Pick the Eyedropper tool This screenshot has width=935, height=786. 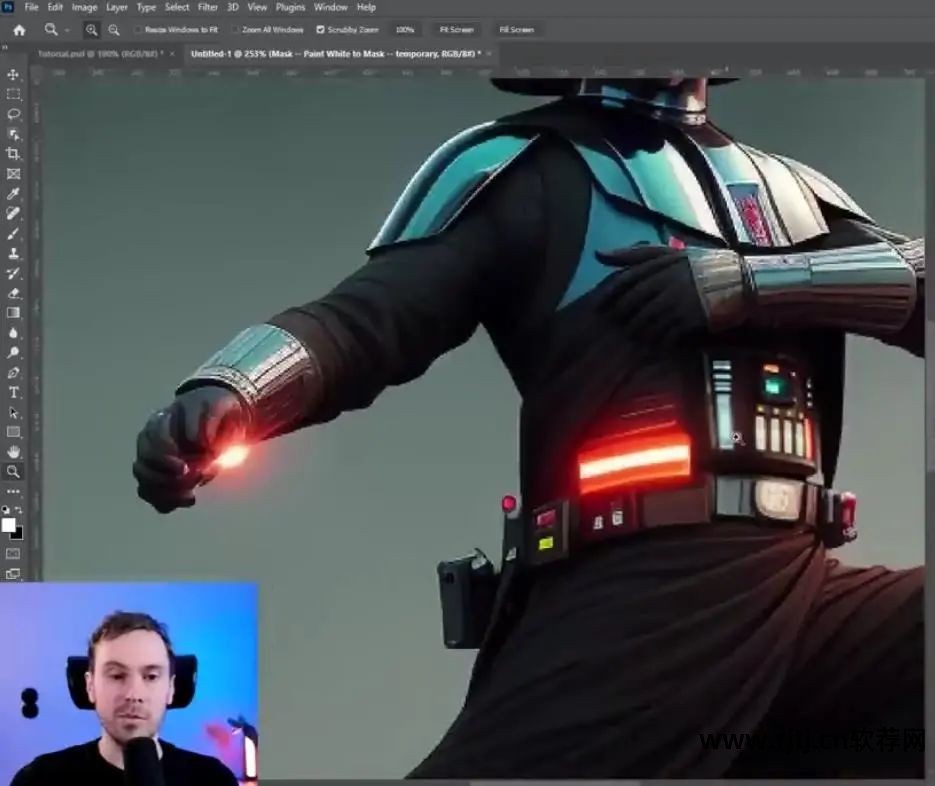click(x=13, y=194)
